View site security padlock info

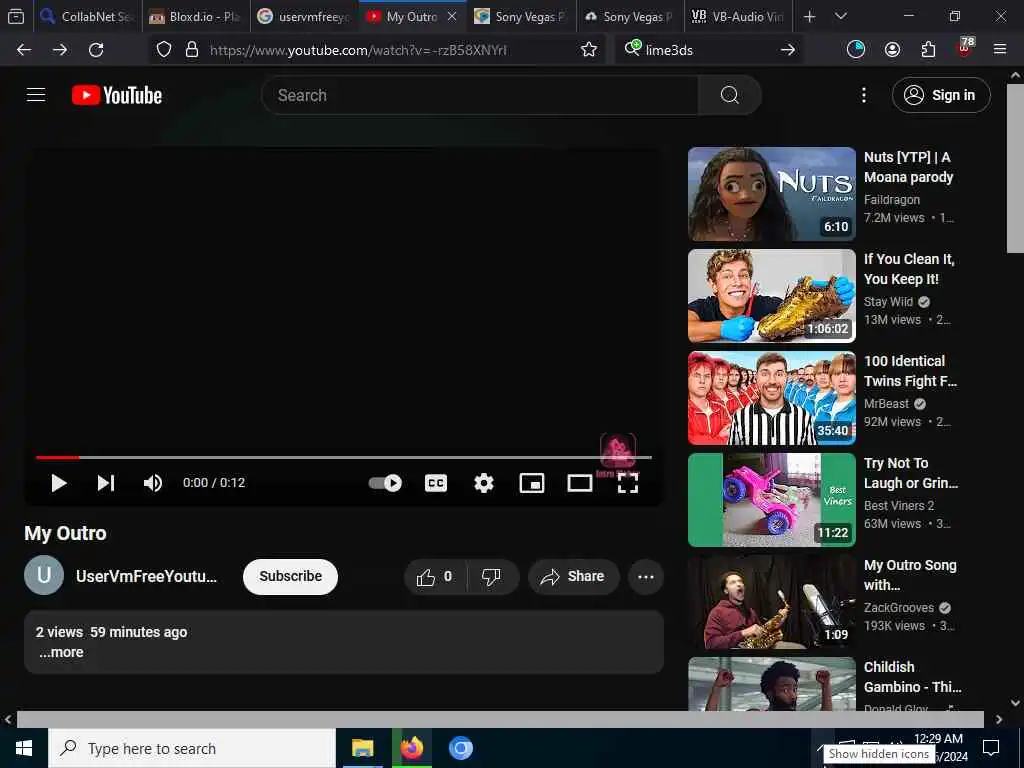tap(192, 50)
